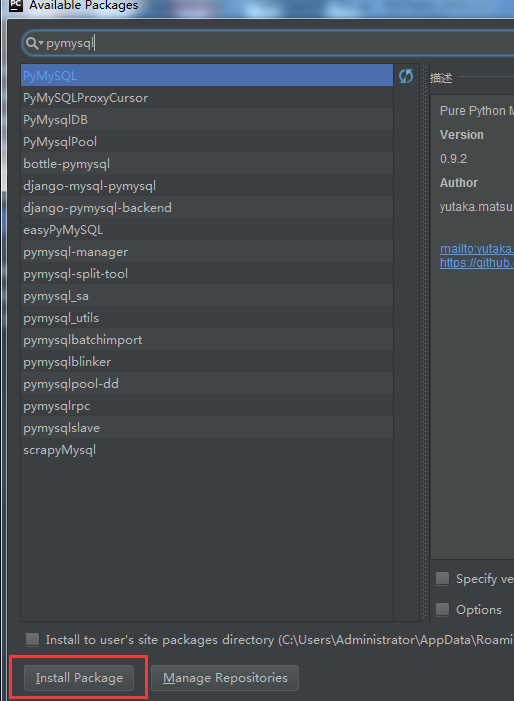Click the 0.9.2 version value
The image size is (514, 701).
pyautogui.click(x=453, y=159)
